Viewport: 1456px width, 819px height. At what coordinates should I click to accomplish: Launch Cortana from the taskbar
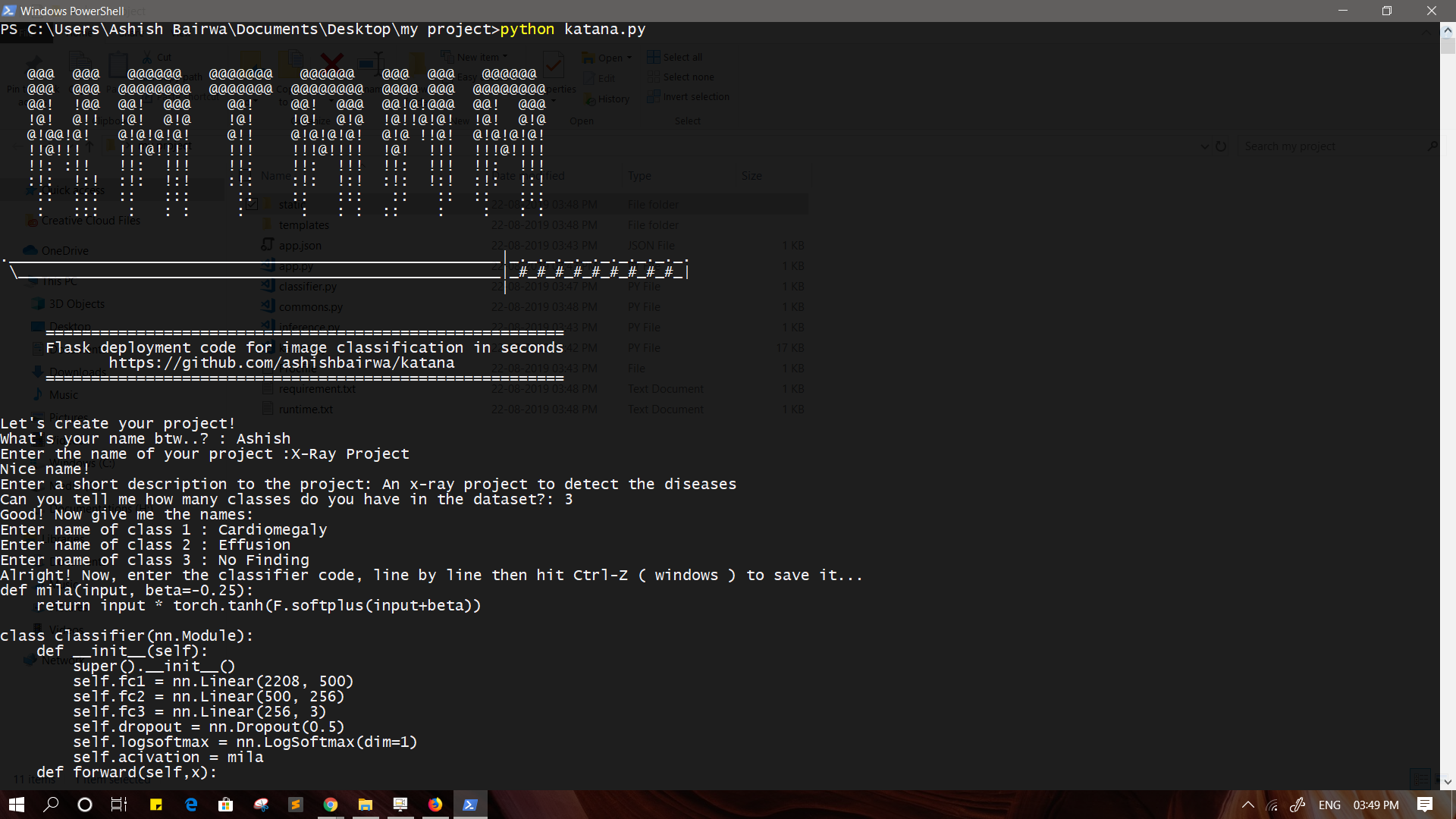[85, 805]
